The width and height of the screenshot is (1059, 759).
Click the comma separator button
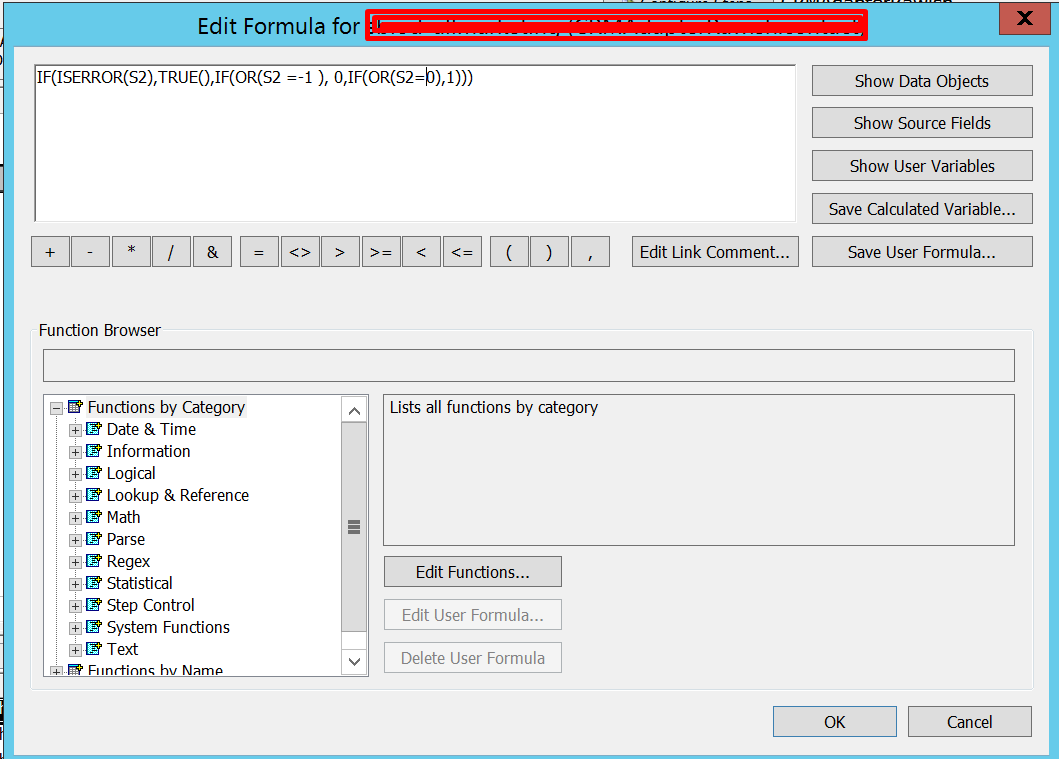coord(590,253)
